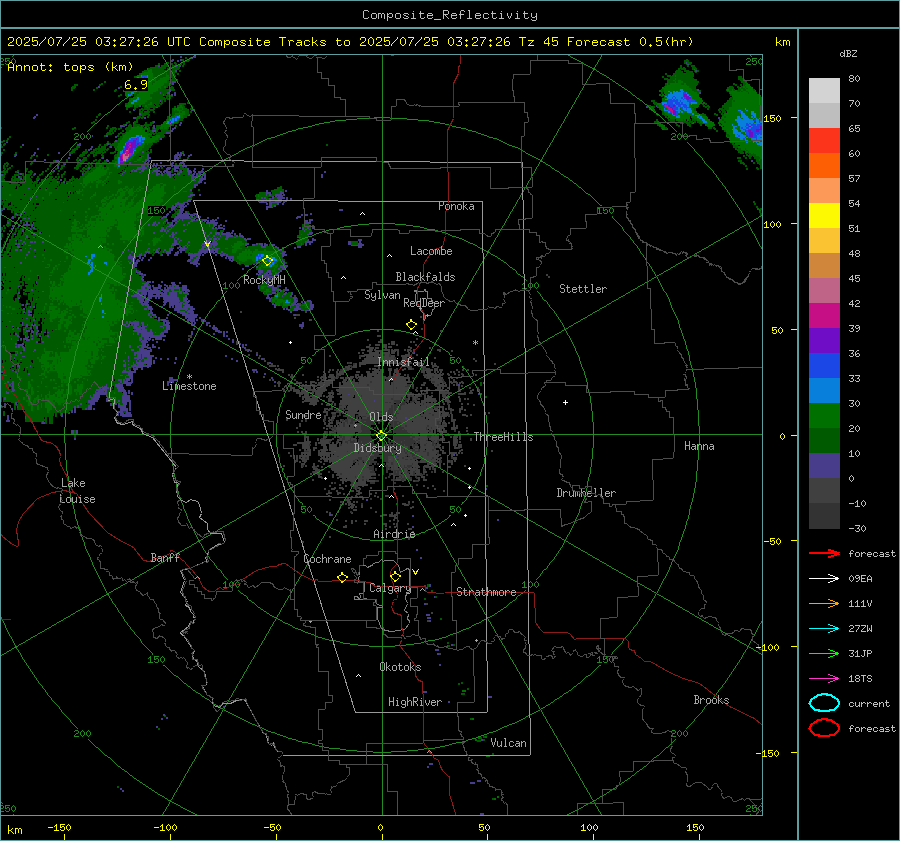
Task: Click the Hanna city label
Action: click(x=699, y=446)
